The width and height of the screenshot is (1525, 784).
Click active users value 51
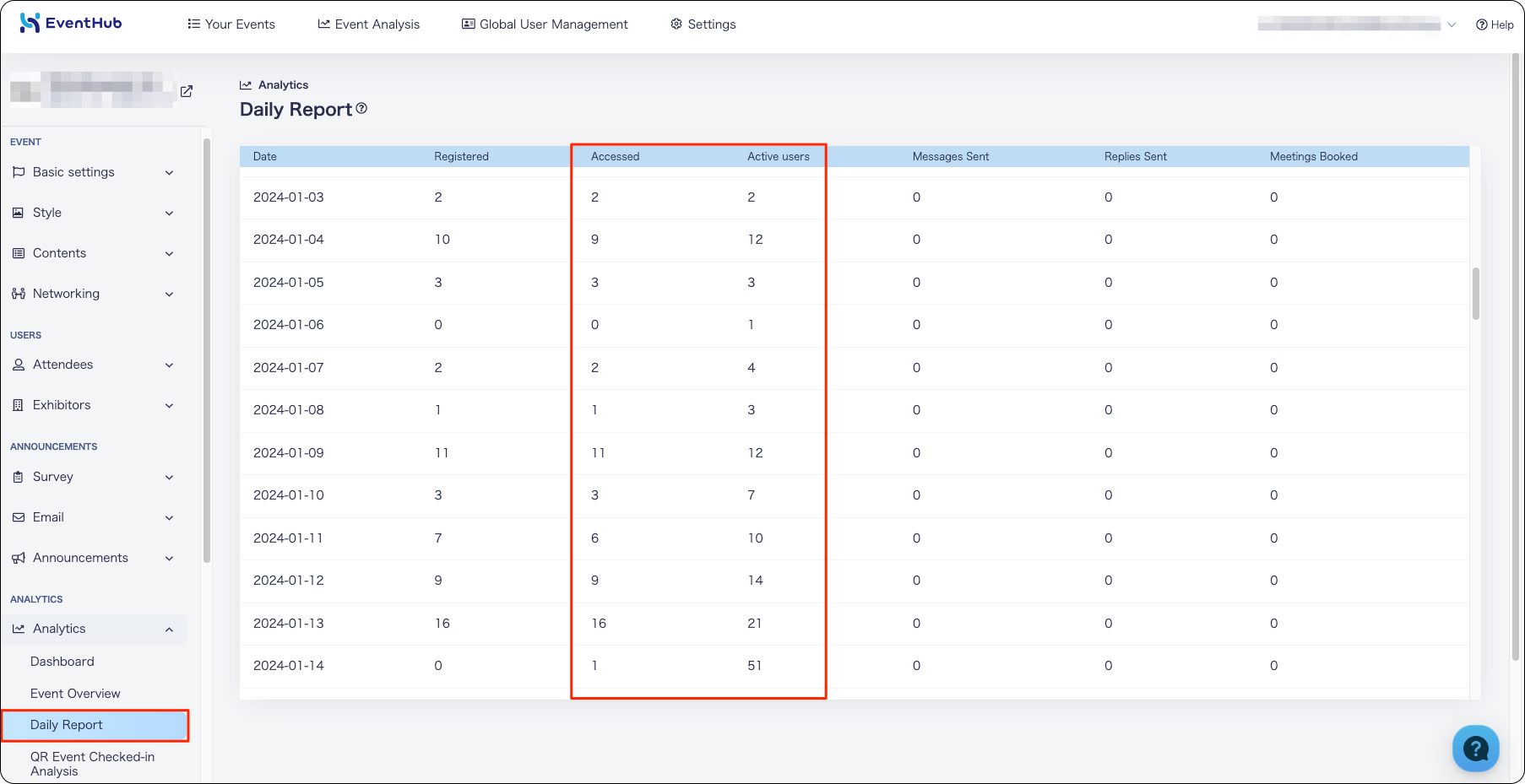click(755, 666)
